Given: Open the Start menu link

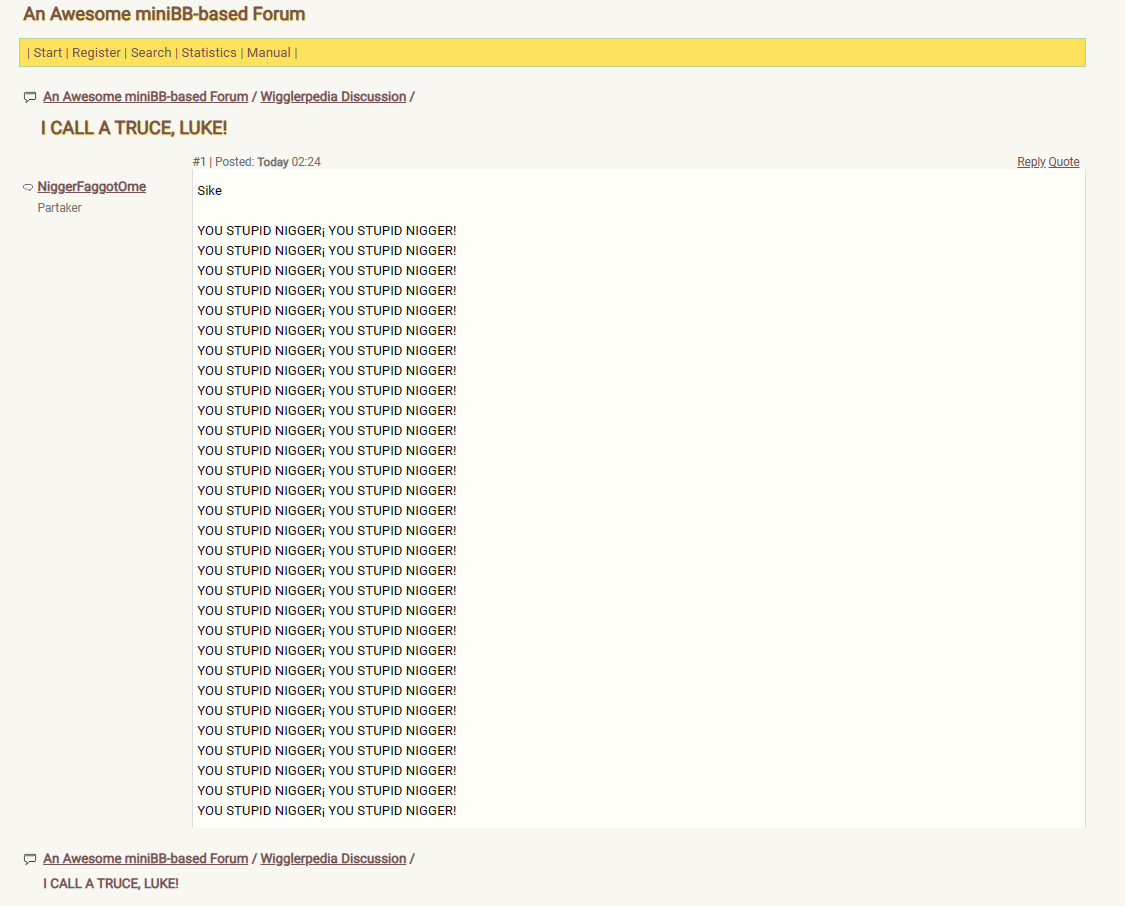Looking at the screenshot, I should pos(47,52).
